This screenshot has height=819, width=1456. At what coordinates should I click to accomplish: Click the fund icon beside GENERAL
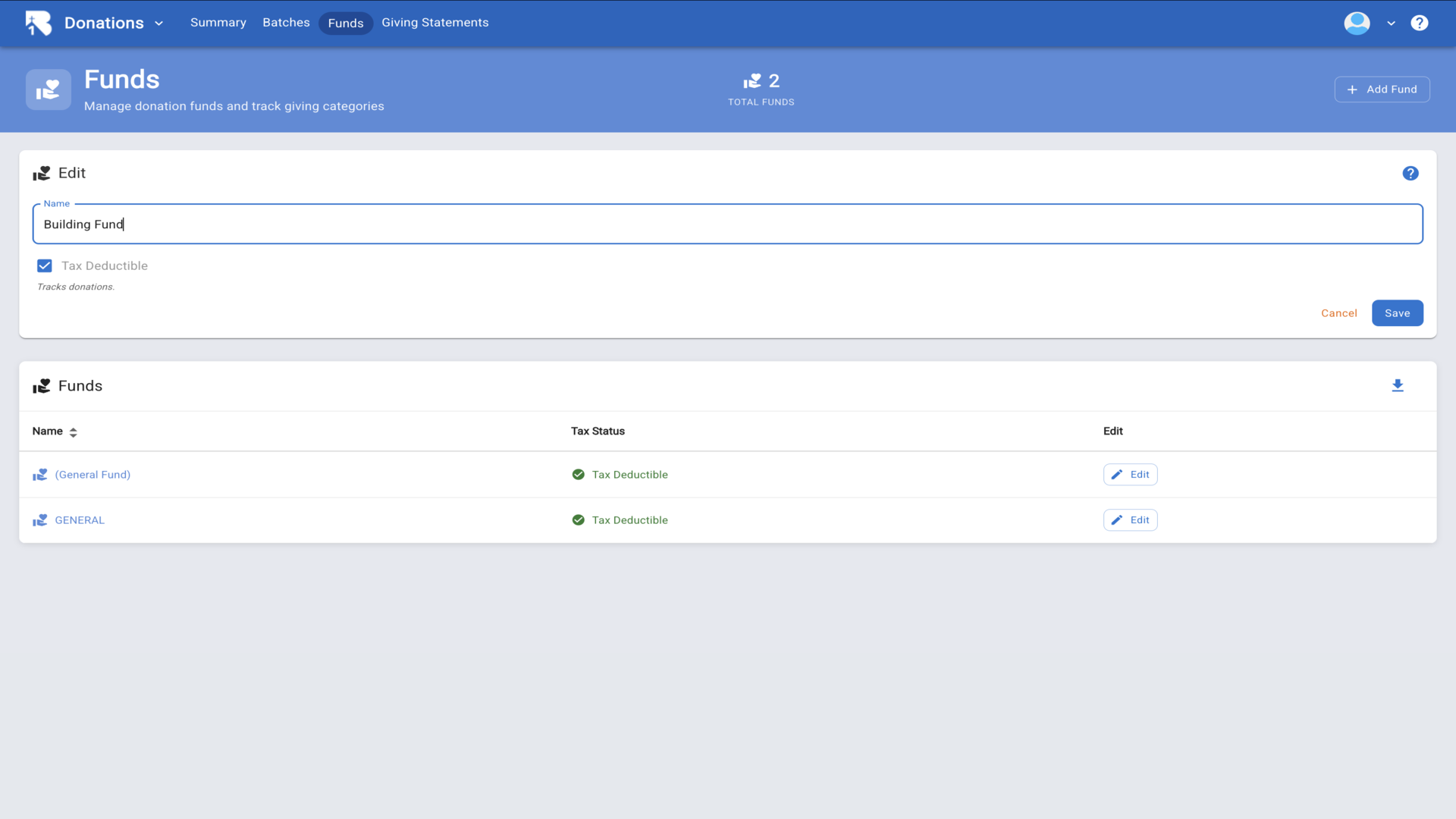[x=40, y=520]
